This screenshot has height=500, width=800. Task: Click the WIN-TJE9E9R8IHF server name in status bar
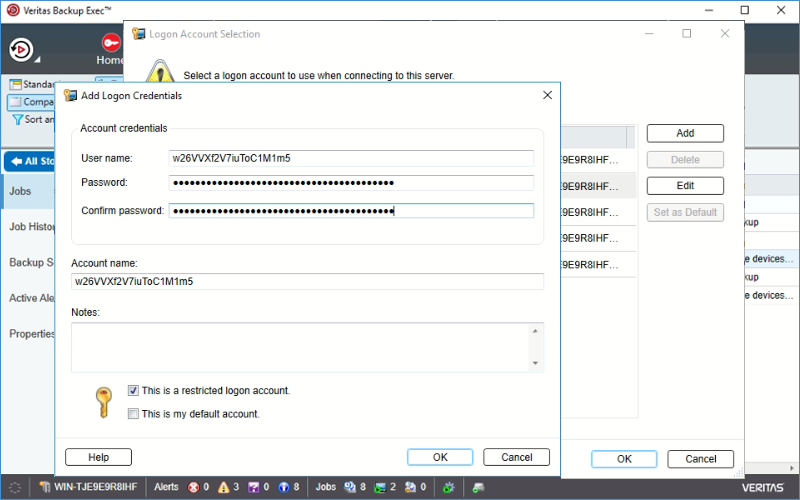coord(95,487)
